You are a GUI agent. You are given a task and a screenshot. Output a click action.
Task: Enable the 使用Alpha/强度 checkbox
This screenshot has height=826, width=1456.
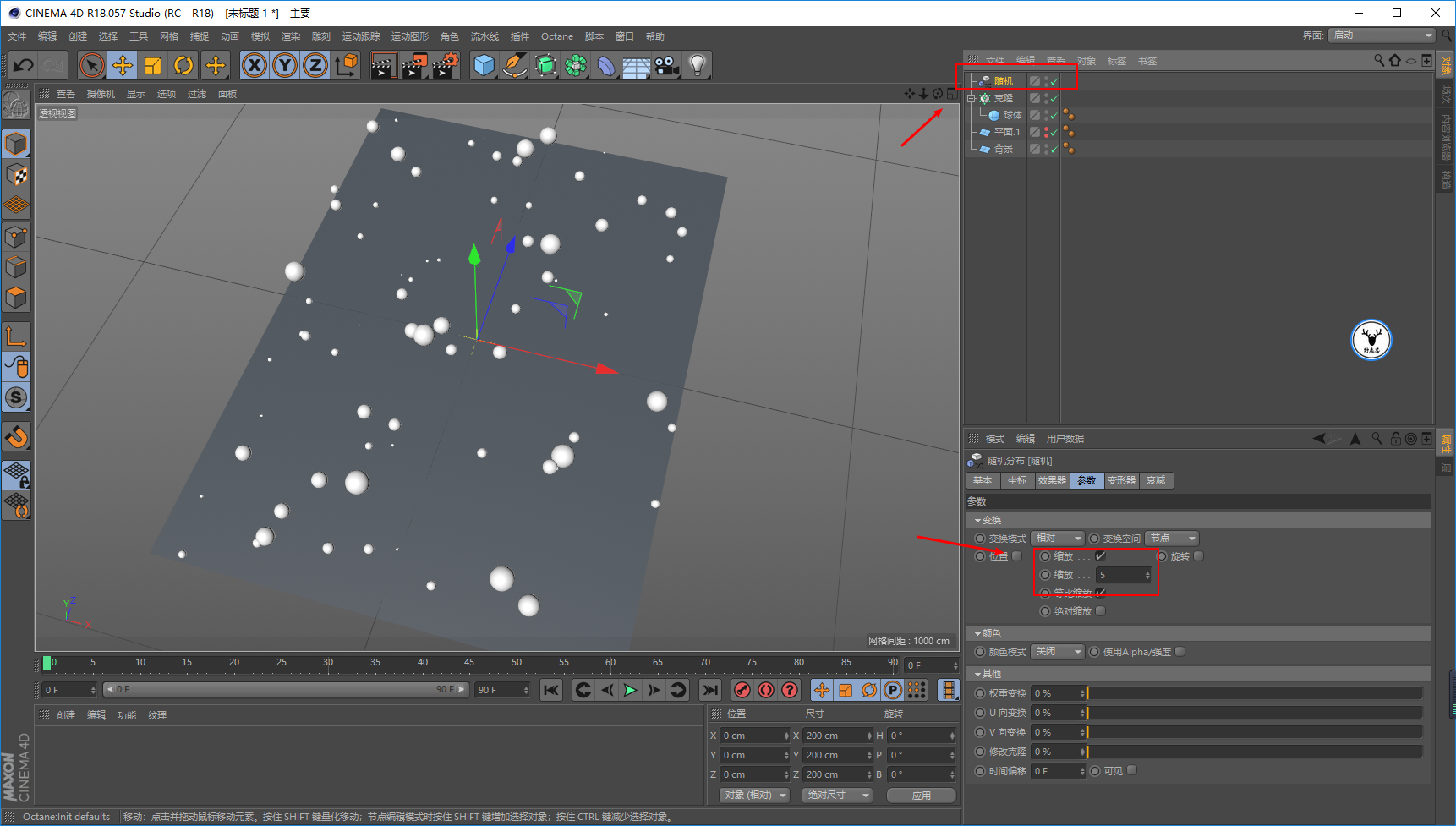[1180, 652]
